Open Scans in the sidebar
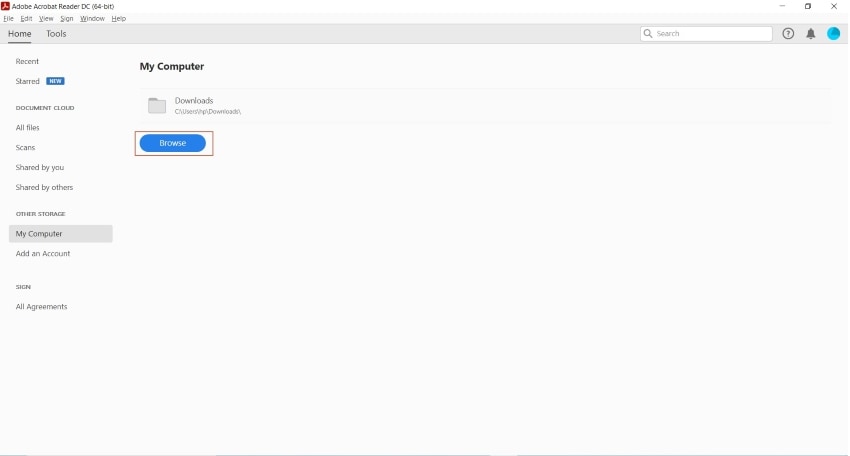850x456 pixels. 25,147
